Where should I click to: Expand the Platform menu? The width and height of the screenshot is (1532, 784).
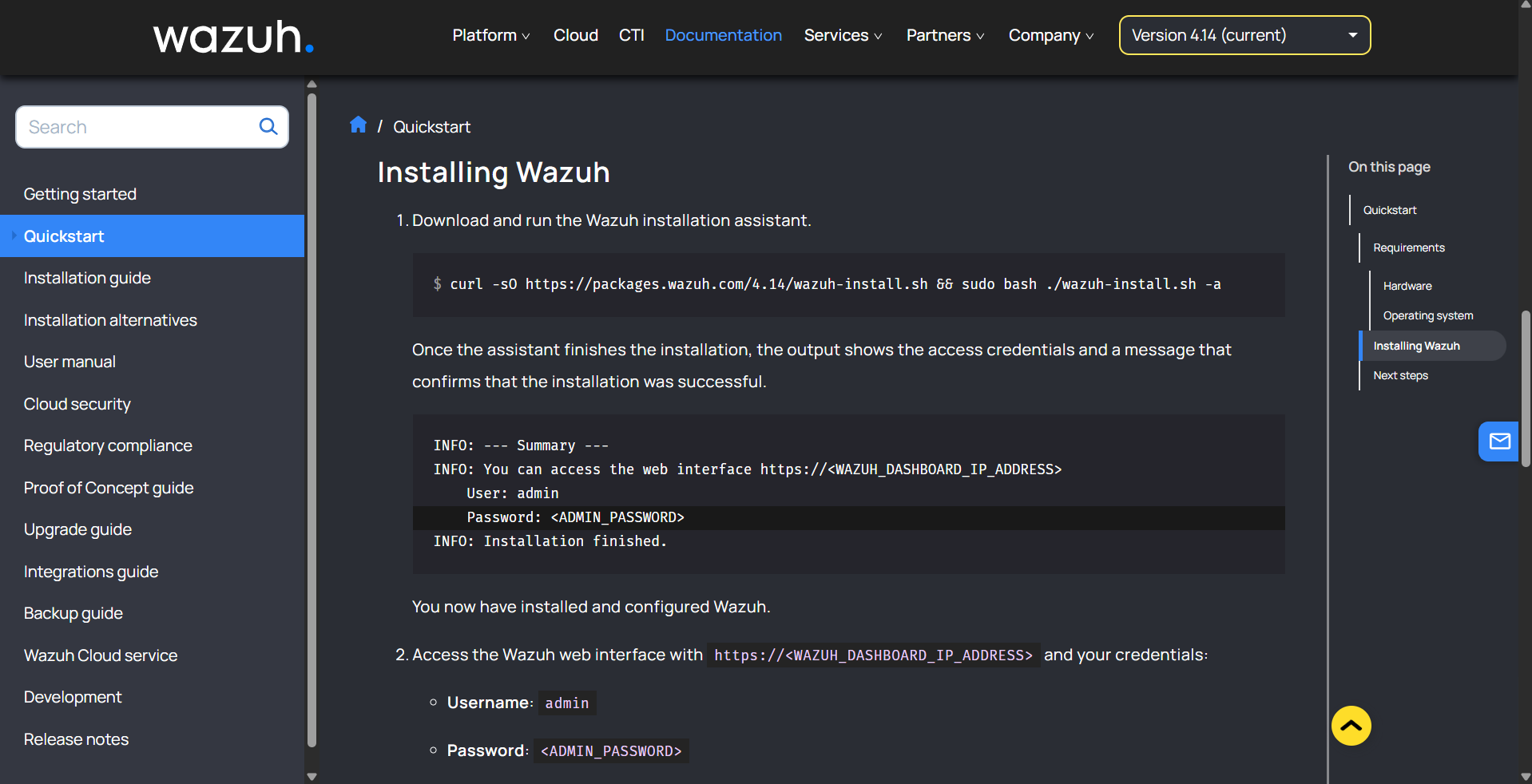[490, 35]
